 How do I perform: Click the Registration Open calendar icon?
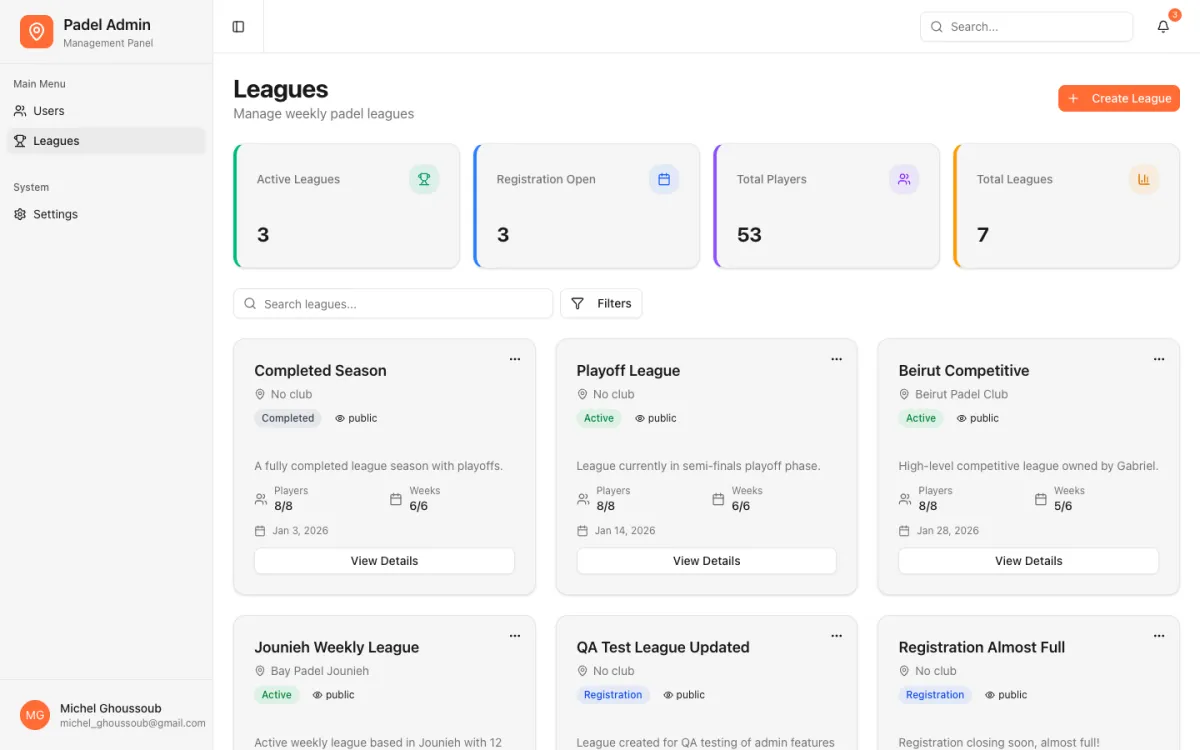tap(664, 179)
